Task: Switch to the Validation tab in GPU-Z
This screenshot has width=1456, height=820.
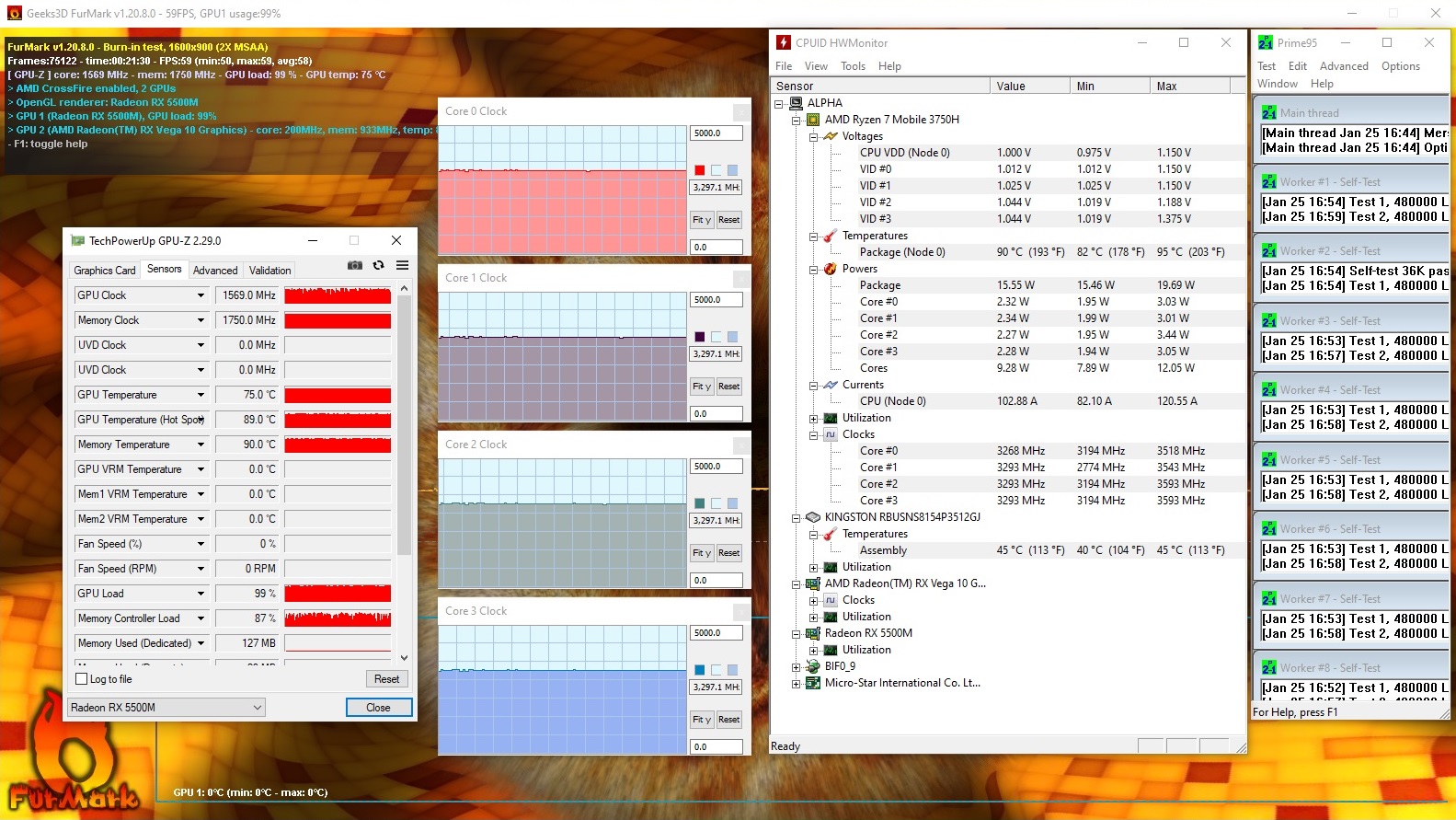Action: [x=269, y=270]
